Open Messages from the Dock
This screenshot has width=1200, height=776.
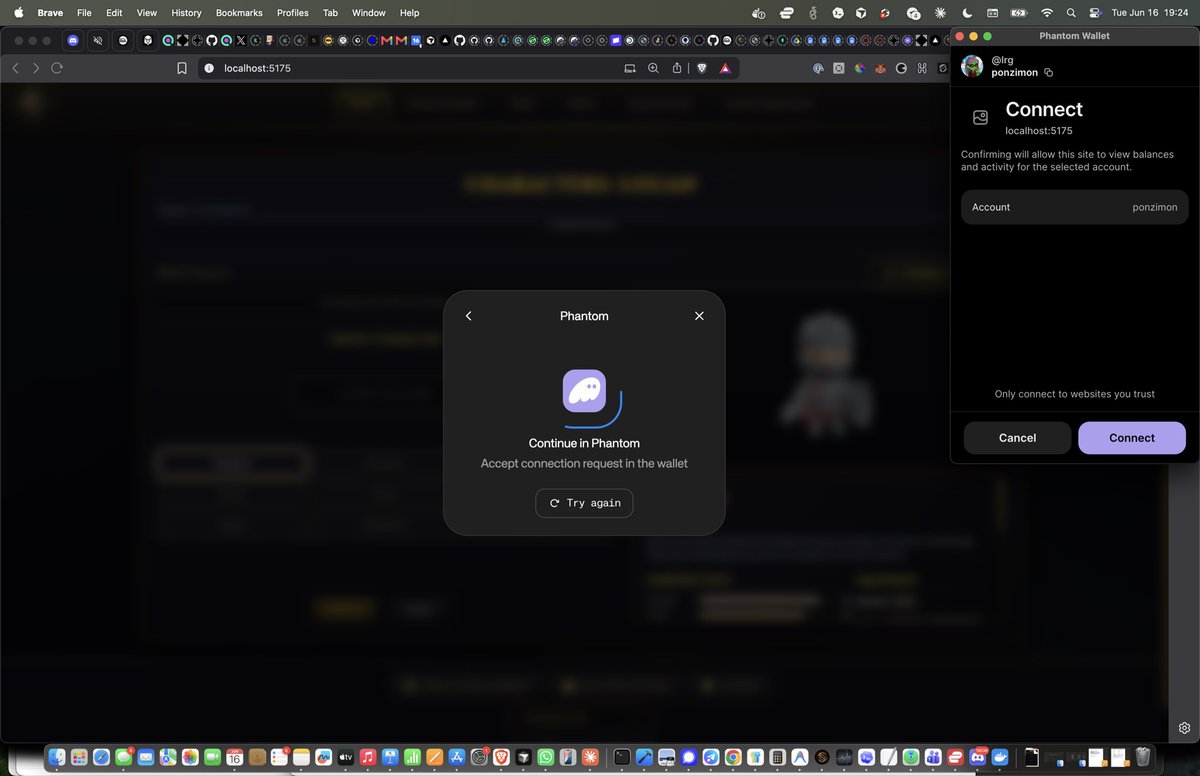(123, 758)
